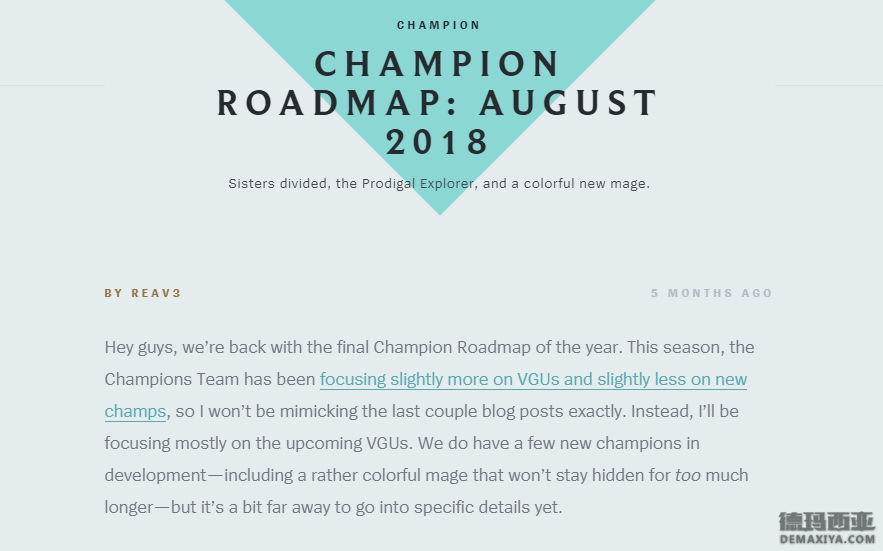Click "colorful new mage" in the subtitle
Image resolution: width=883 pixels, height=551 pixels.
tap(586, 184)
